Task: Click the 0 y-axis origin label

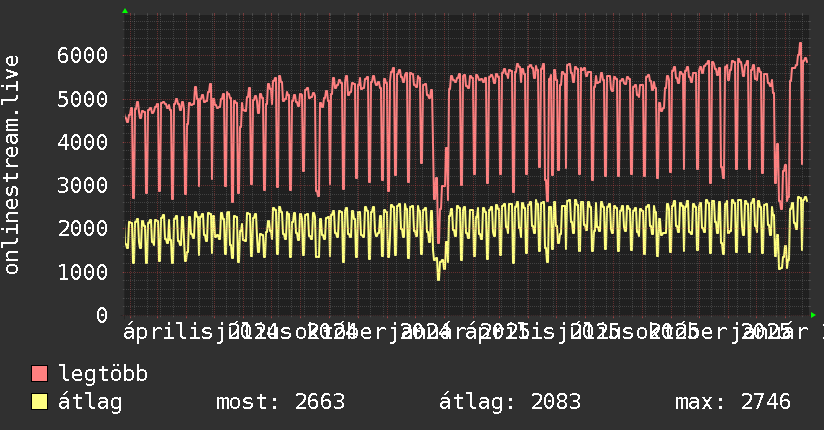Action: click(x=100, y=315)
